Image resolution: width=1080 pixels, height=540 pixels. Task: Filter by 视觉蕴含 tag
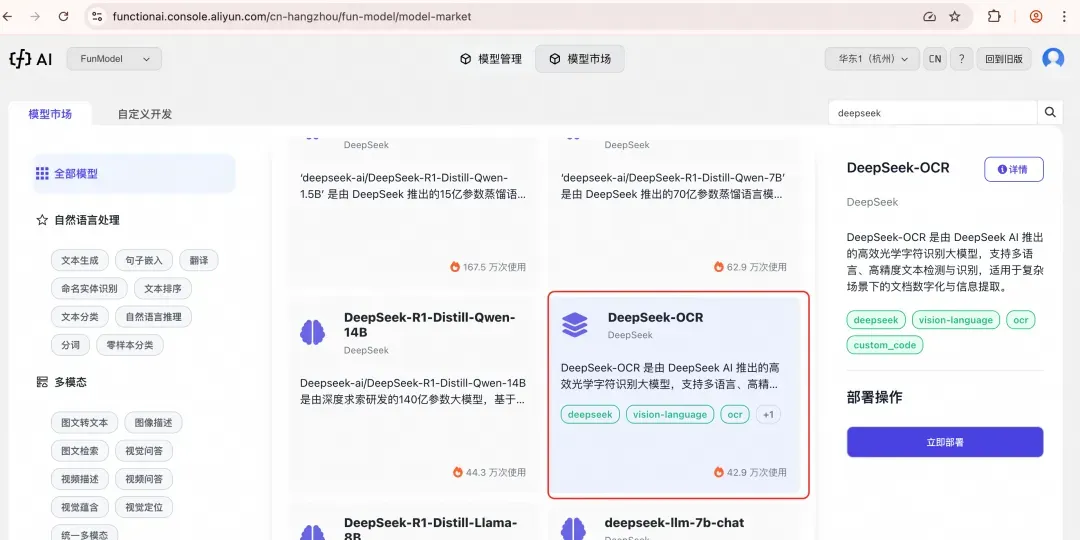(80, 508)
